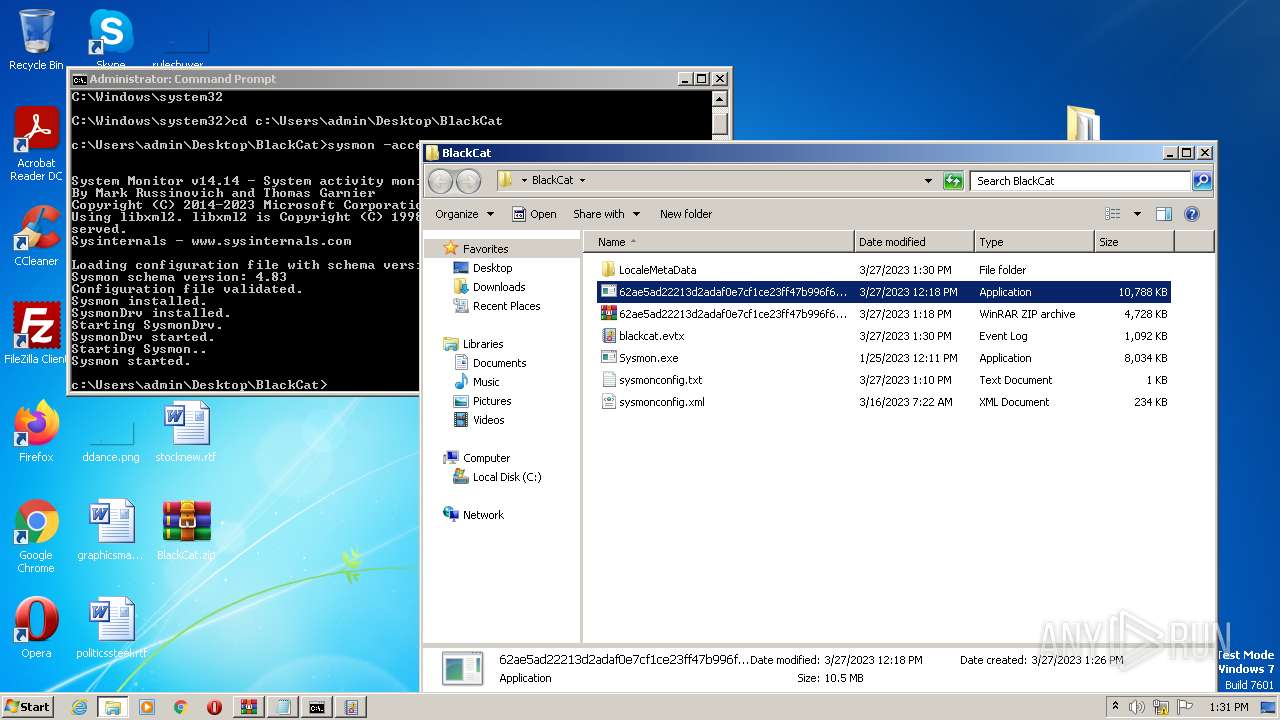
Task: Open the FileZilla Client shortcut
Action: (36, 334)
